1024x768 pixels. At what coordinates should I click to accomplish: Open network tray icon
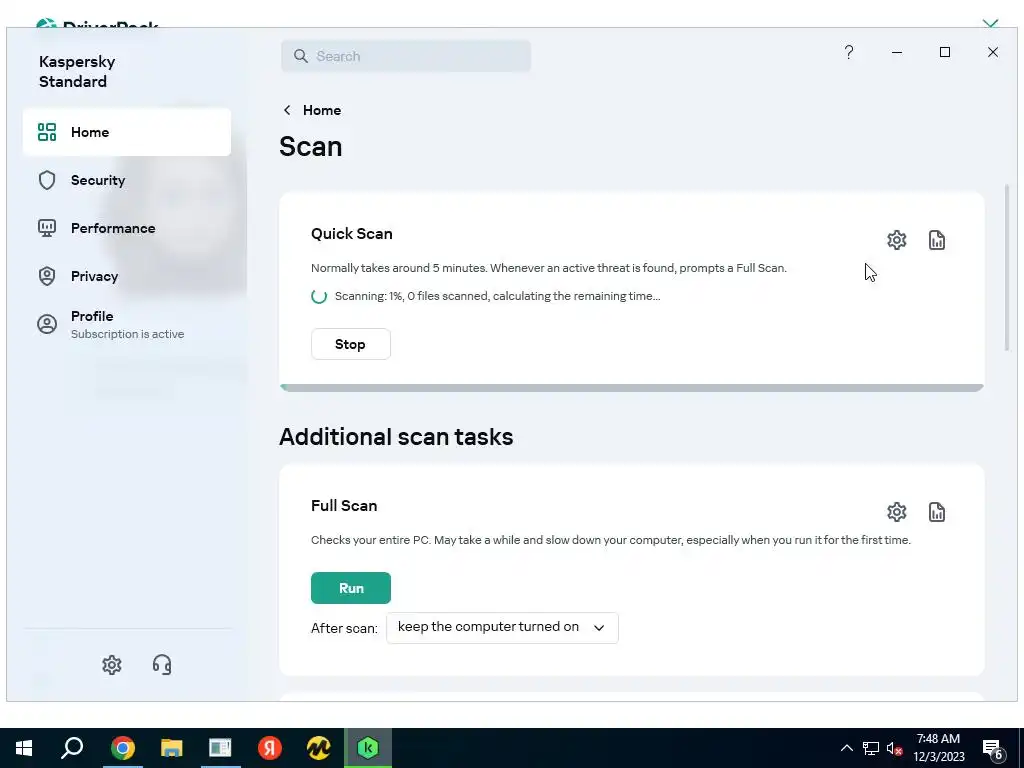point(871,748)
